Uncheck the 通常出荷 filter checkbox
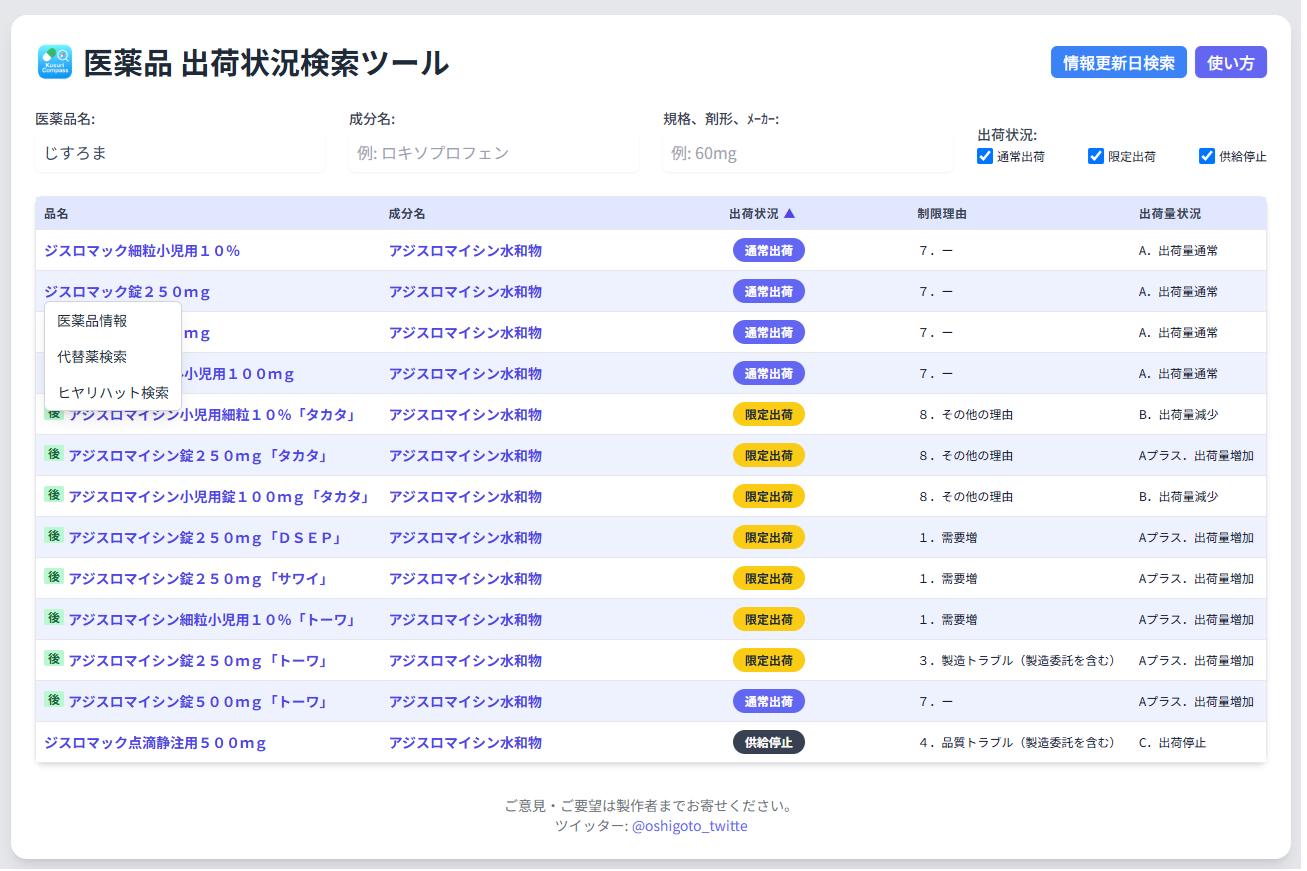The width and height of the screenshot is (1307, 871). pyautogui.click(x=984, y=155)
